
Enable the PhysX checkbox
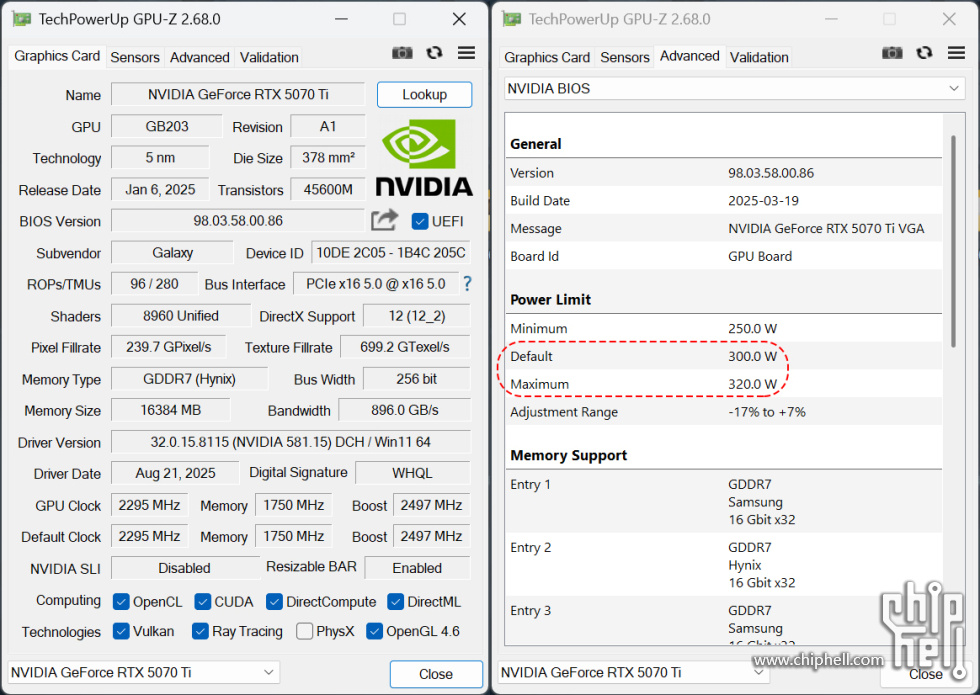(x=304, y=631)
